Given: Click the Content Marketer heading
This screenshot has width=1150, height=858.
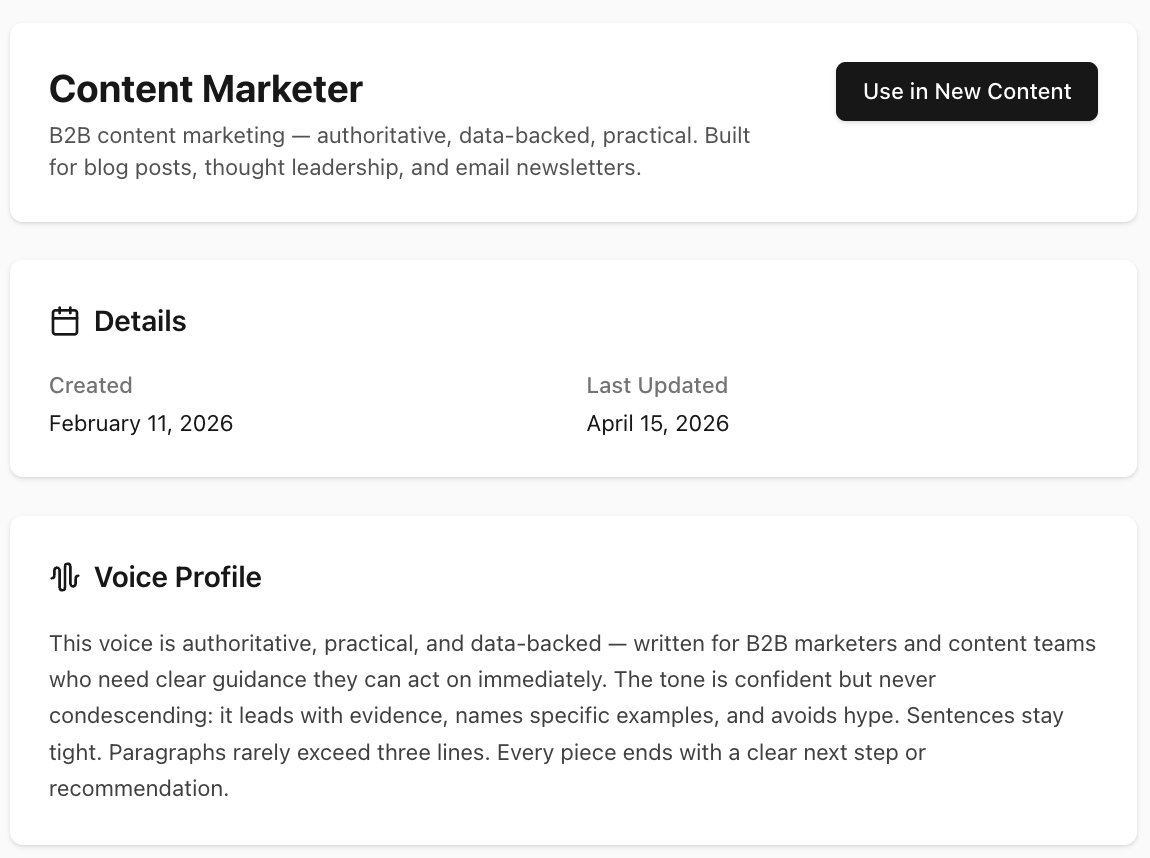Looking at the screenshot, I should click(x=205, y=89).
